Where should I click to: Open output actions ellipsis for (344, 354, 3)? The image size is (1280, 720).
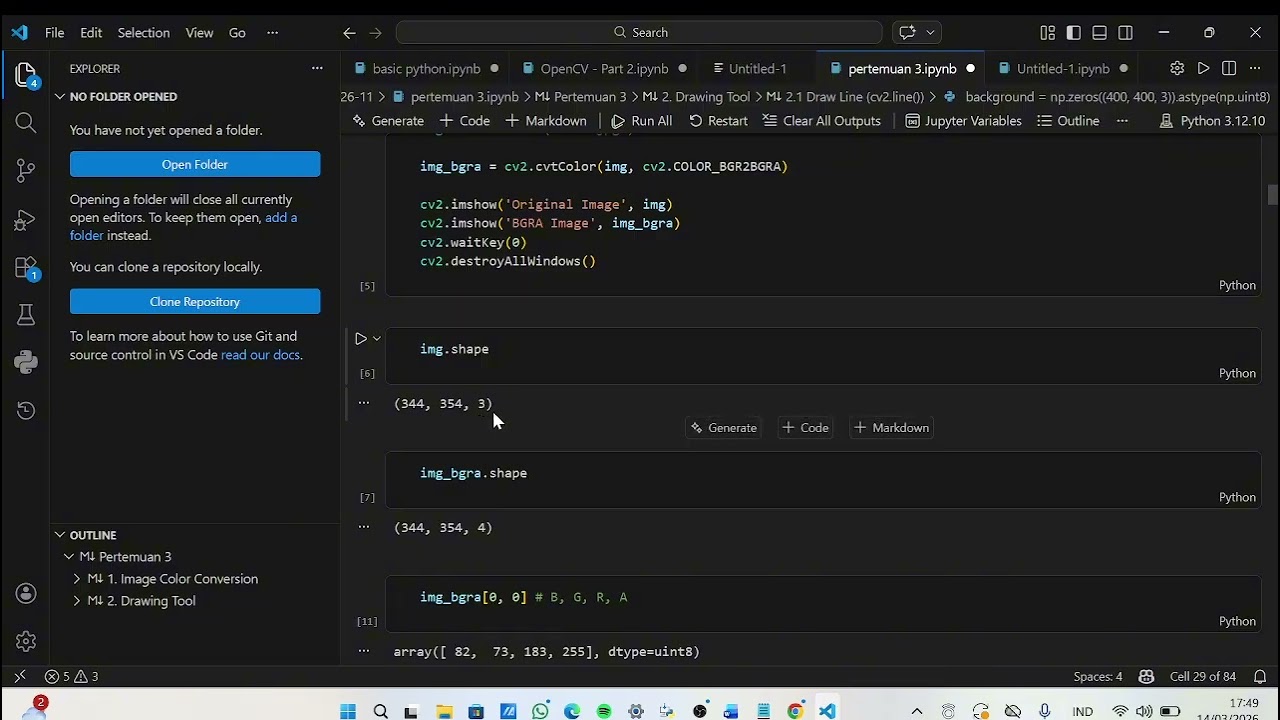click(x=364, y=403)
